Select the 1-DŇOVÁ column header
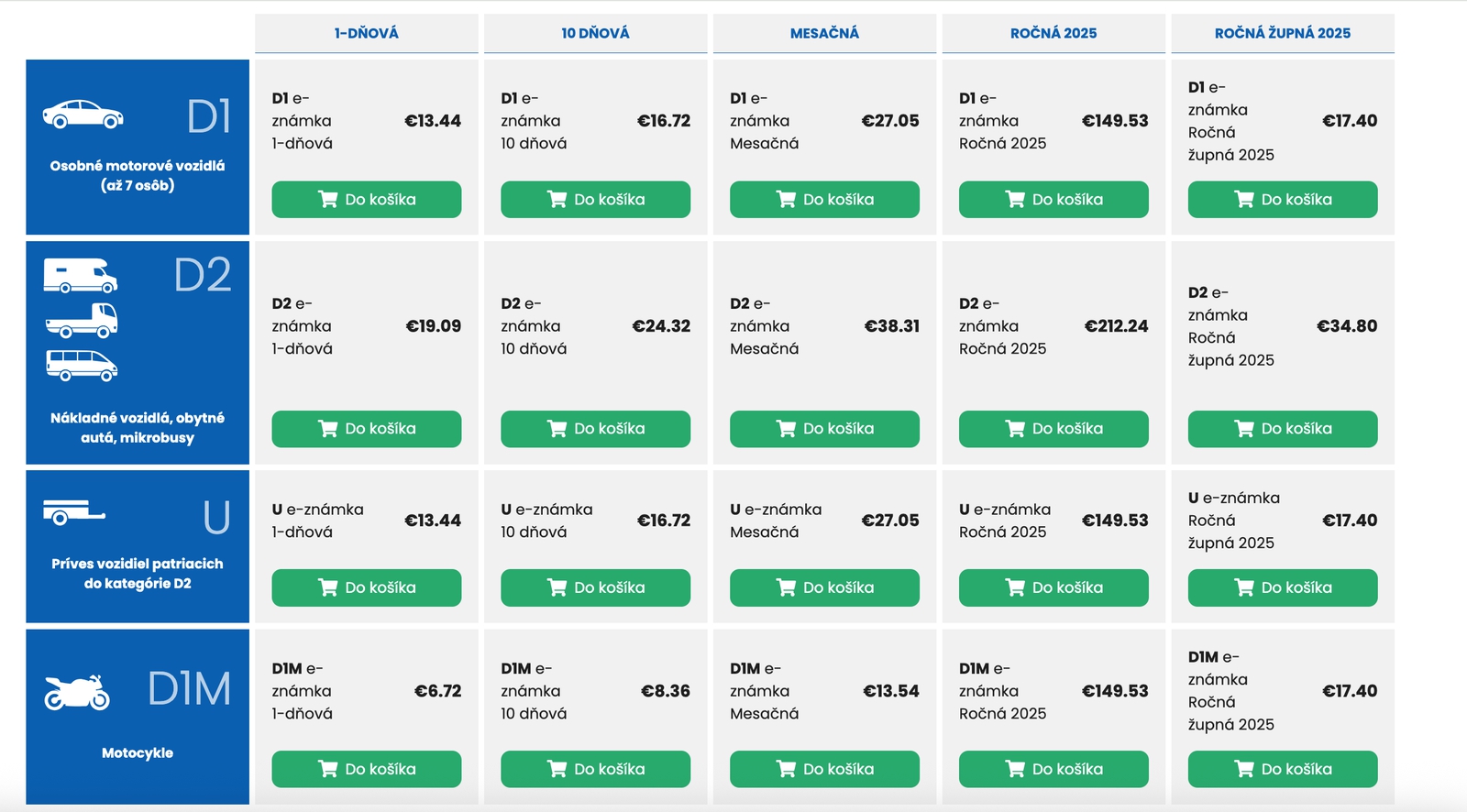1467x812 pixels. tap(366, 33)
